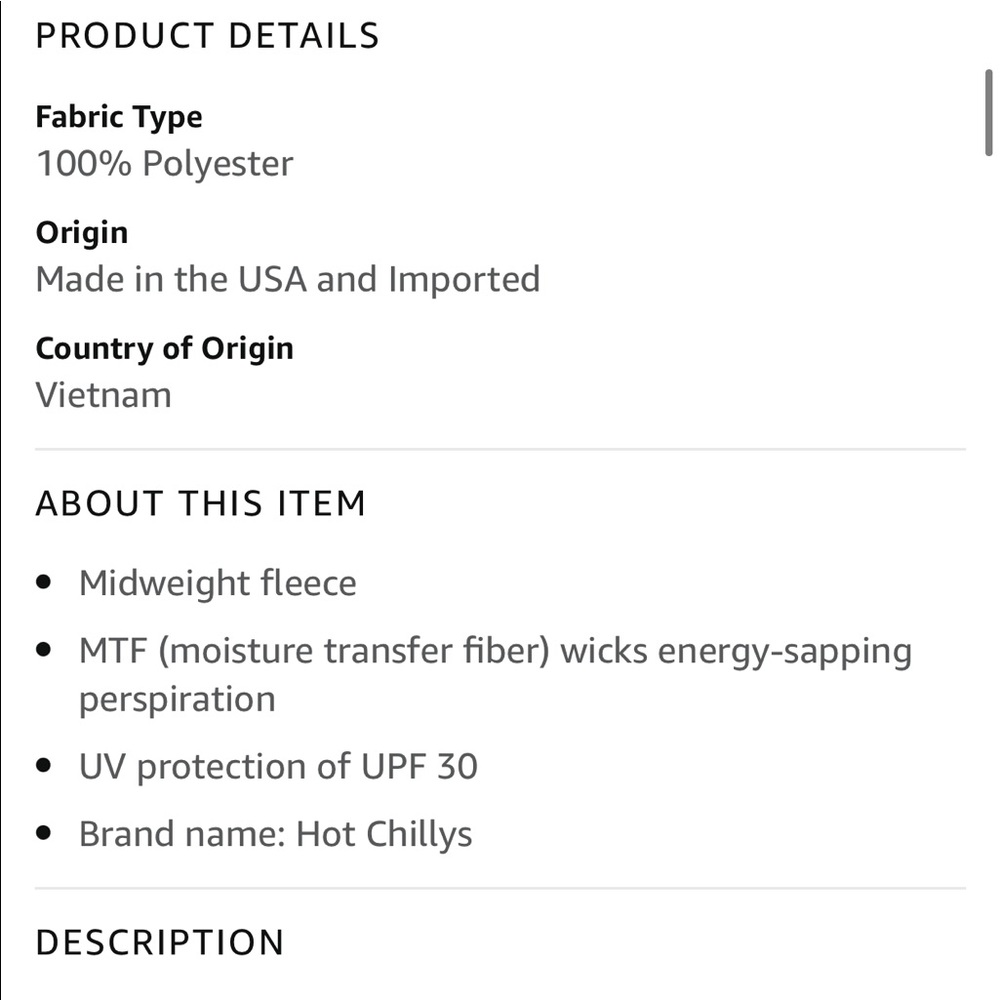This screenshot has height=1000, width=1000.
Task: Select Brand name: Hot Chillys text
Action: pos(276,835)
